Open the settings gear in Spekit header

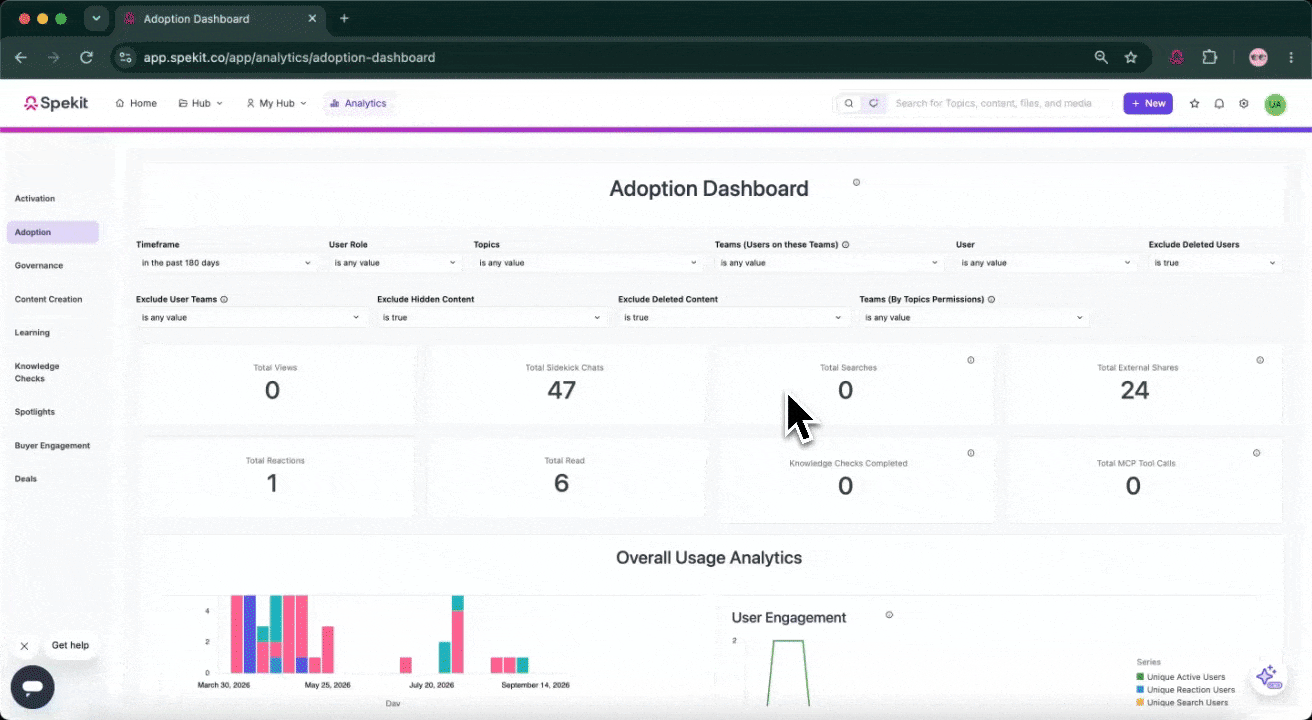[1244, 103]
